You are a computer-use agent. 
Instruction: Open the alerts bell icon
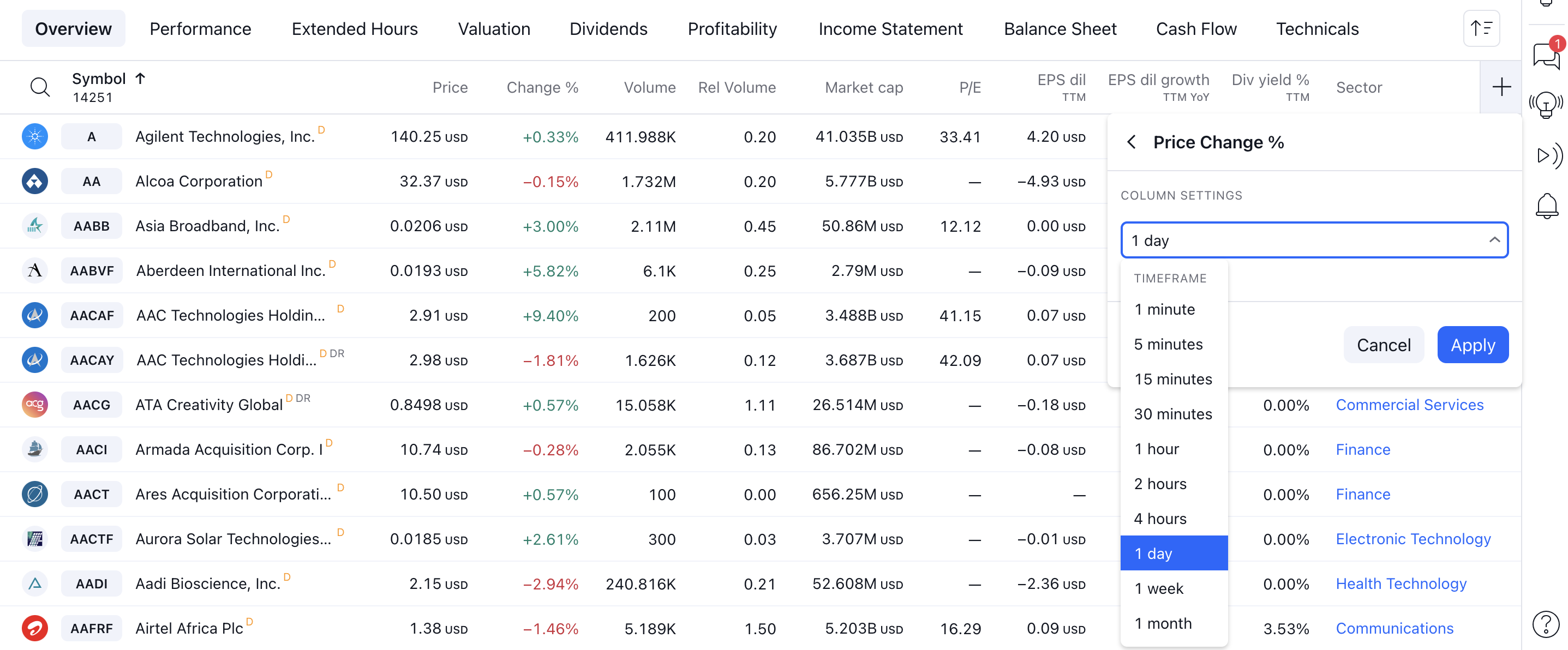tap(1546, 206)
